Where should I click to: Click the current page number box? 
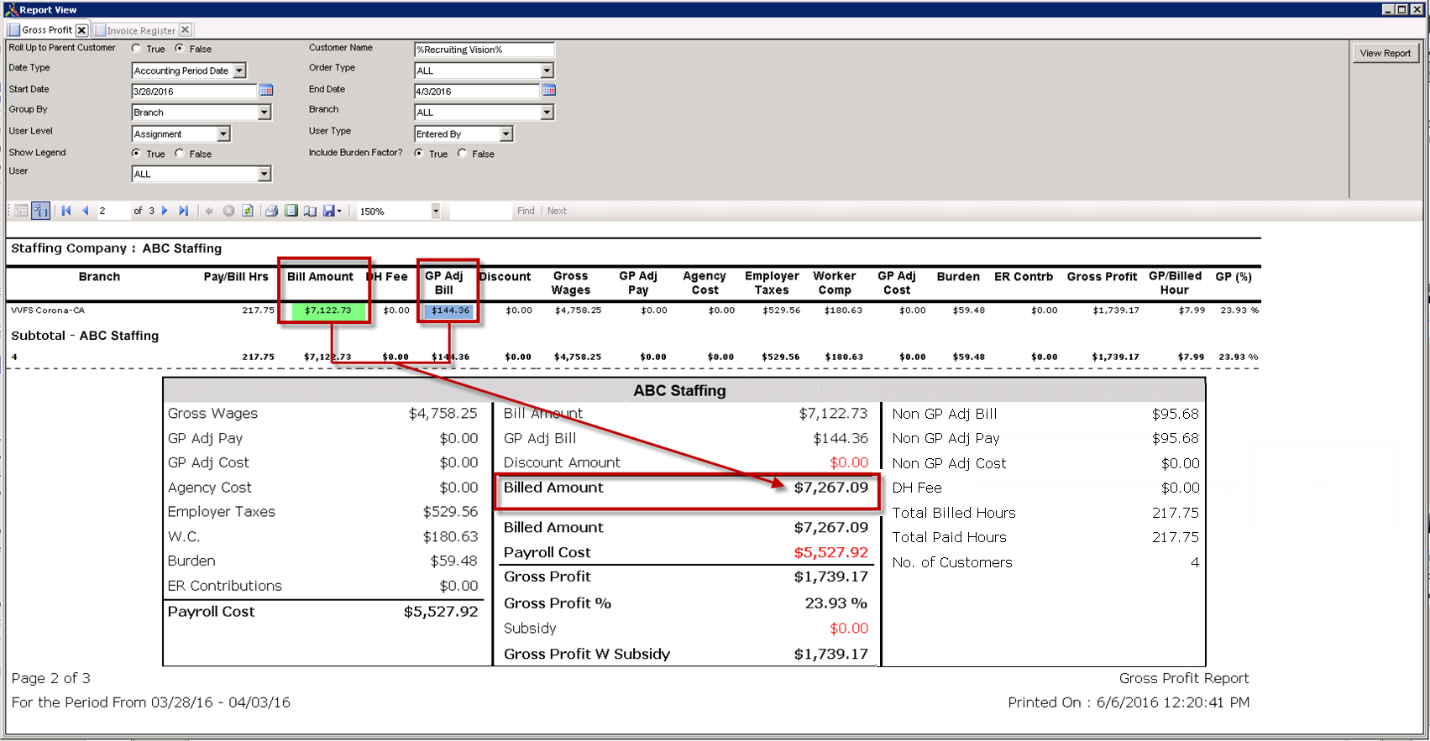coord(113,211)
